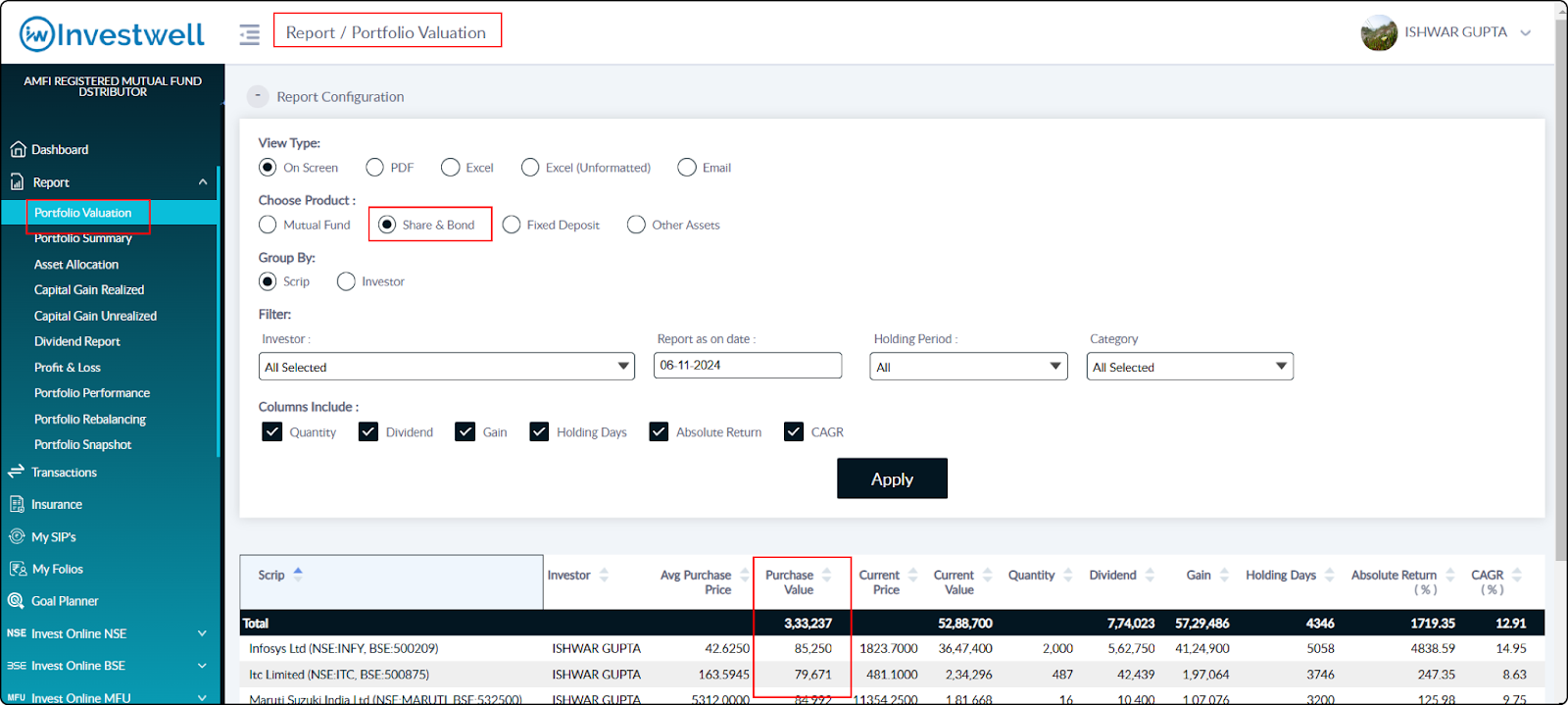Choose Other Assets product
1568x705 pixels.
click(636, 225)
